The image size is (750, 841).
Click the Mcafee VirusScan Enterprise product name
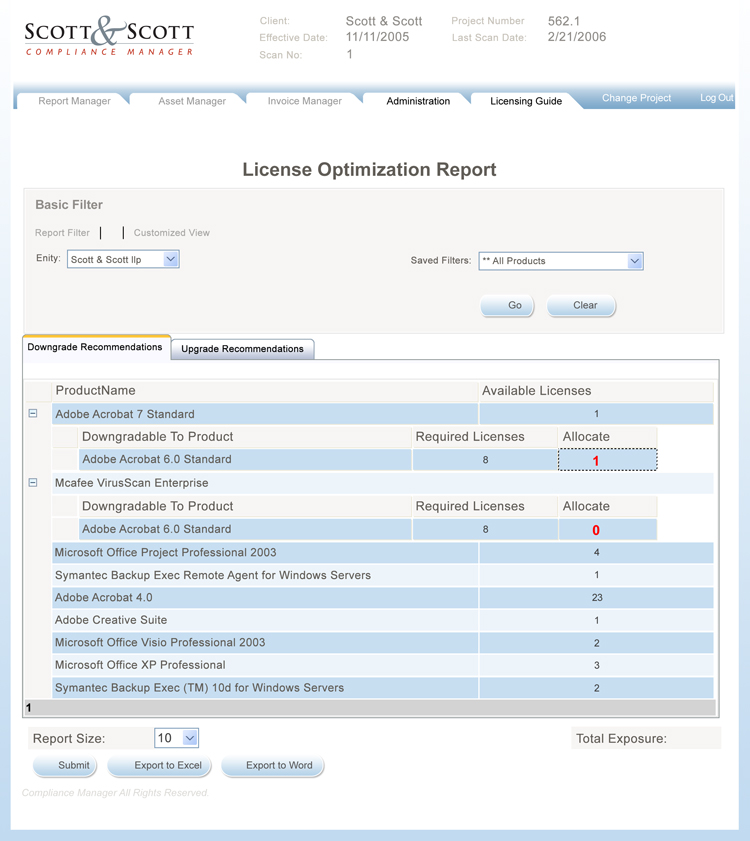click(131, 483)
